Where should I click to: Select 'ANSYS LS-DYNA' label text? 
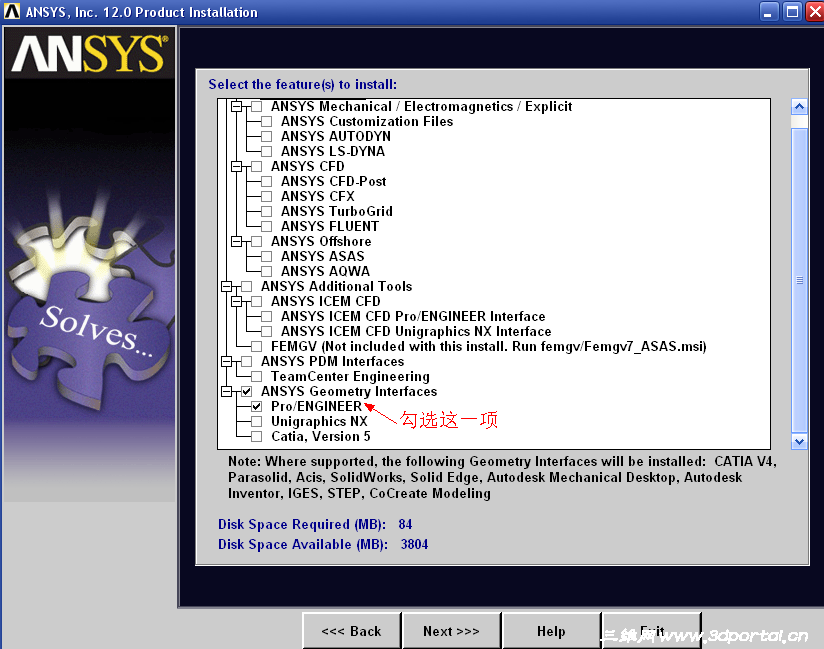333,151
